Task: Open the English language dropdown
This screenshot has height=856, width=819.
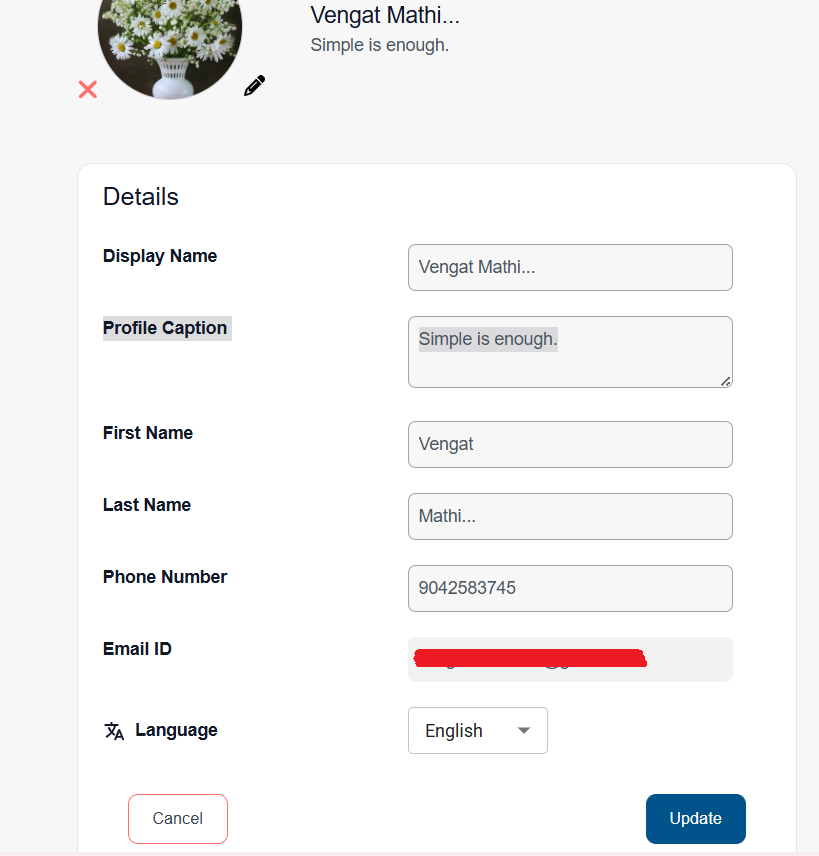Action: (x=478, y=730)
